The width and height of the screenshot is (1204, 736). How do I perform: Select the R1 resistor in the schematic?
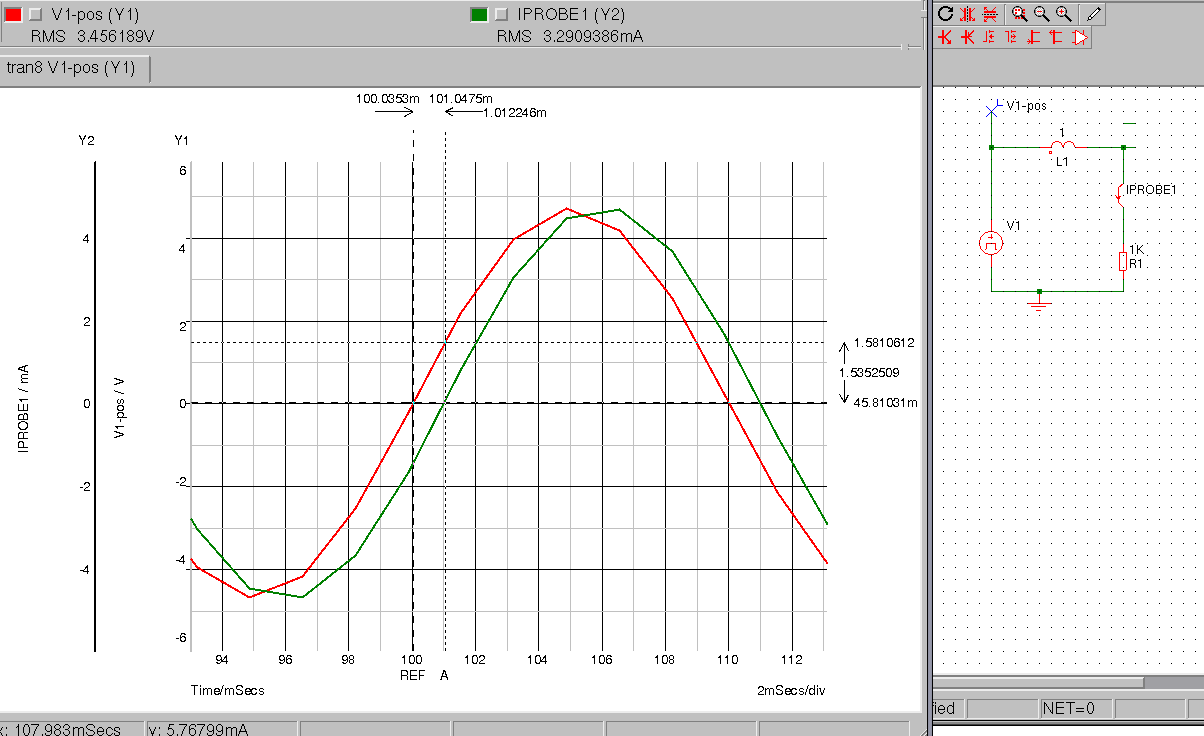(x=1123, y=262)
